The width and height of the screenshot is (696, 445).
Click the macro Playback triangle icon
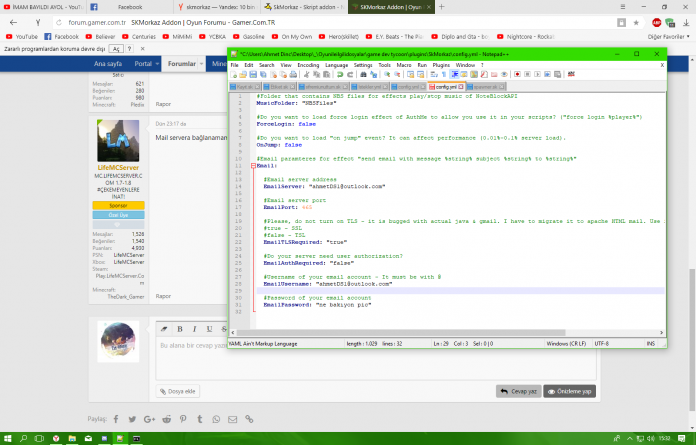coord(537,75)
